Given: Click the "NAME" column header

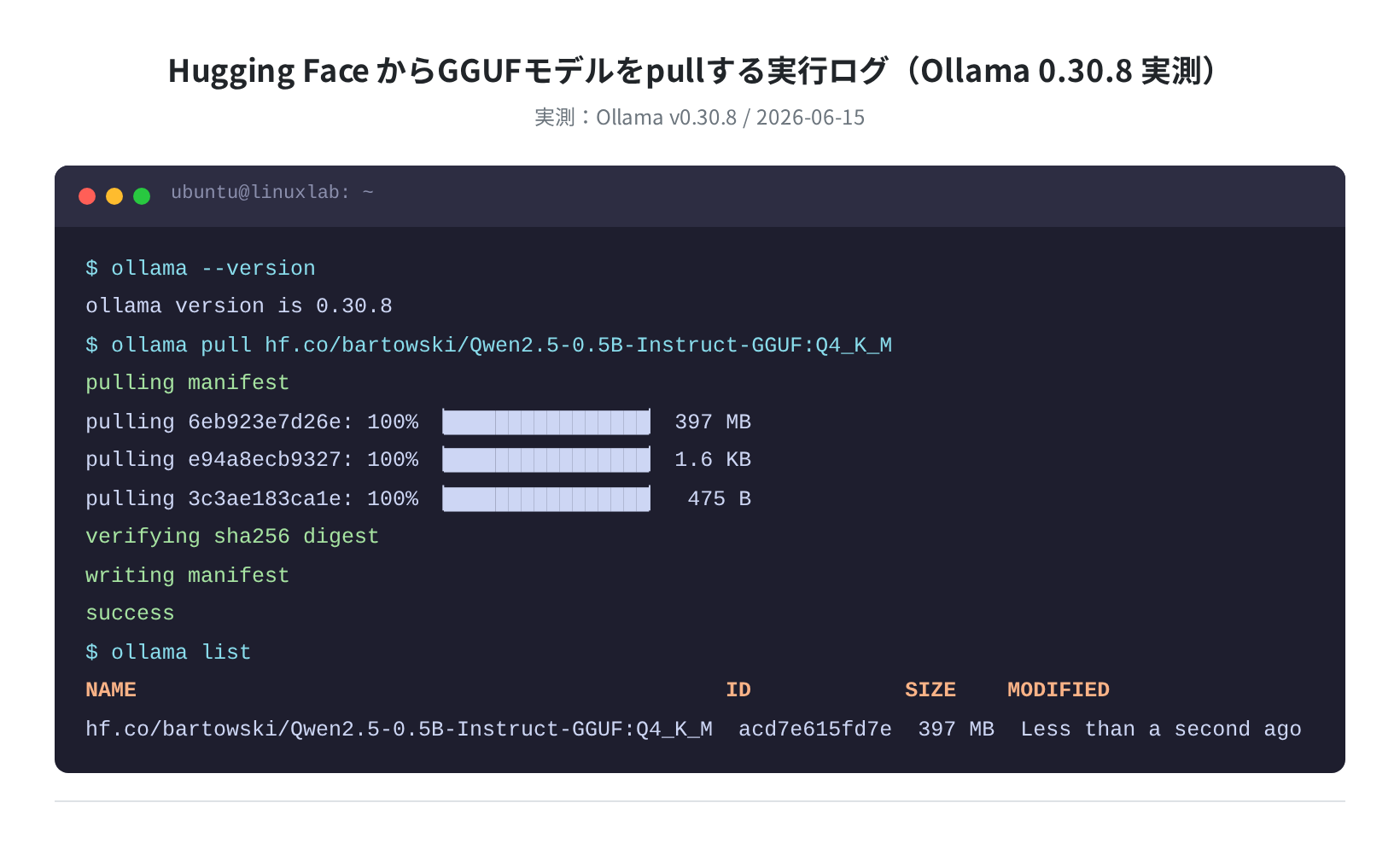Looking at the screenshot, I should point(111,690).
